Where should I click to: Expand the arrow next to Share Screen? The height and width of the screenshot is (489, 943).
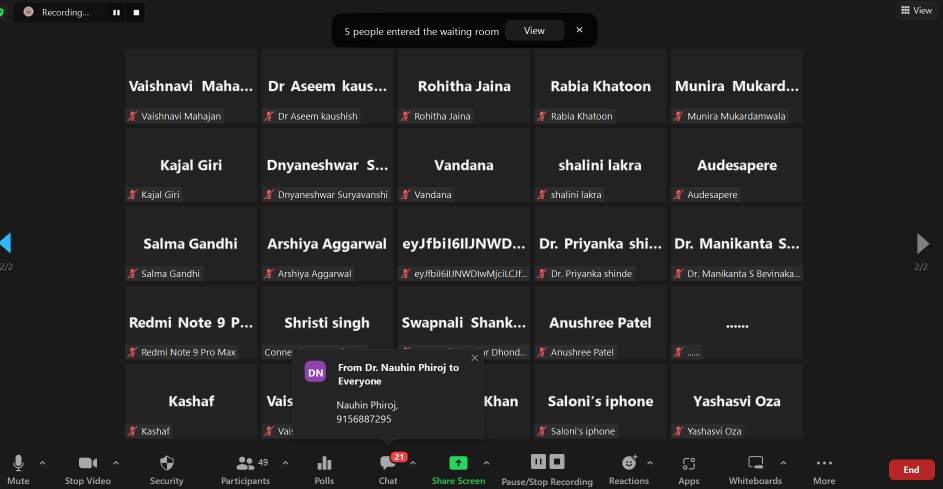tap(486, 463)
